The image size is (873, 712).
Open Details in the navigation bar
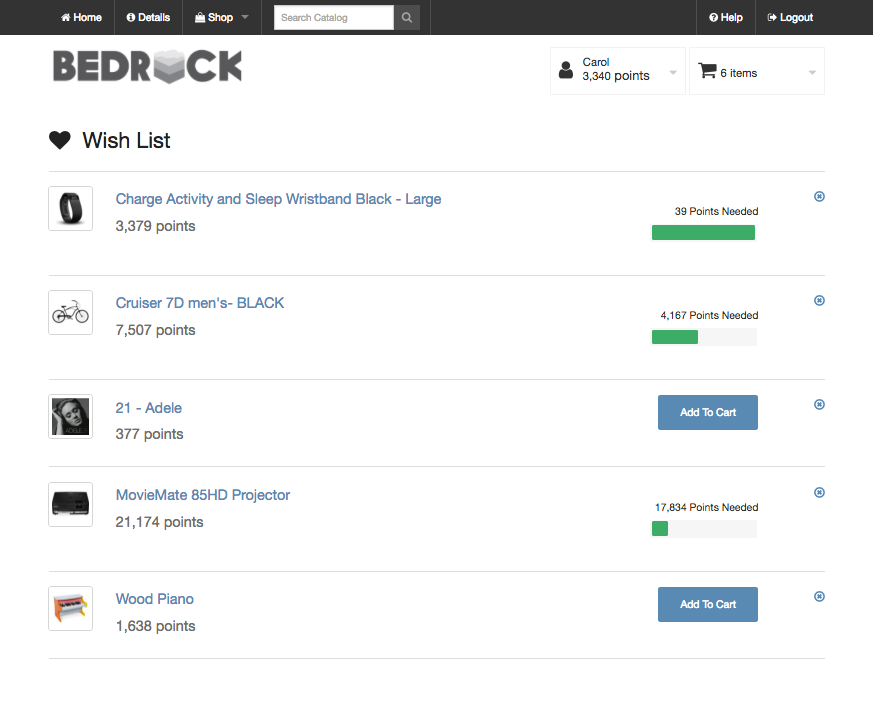(x=148, y=17)
